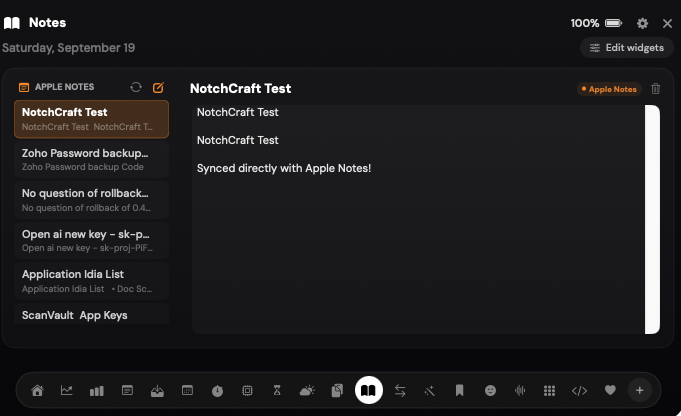Viewport: 681px width, 416px height.
Task: Open the magic wand widget in the dock
Action: click(430, 391)
